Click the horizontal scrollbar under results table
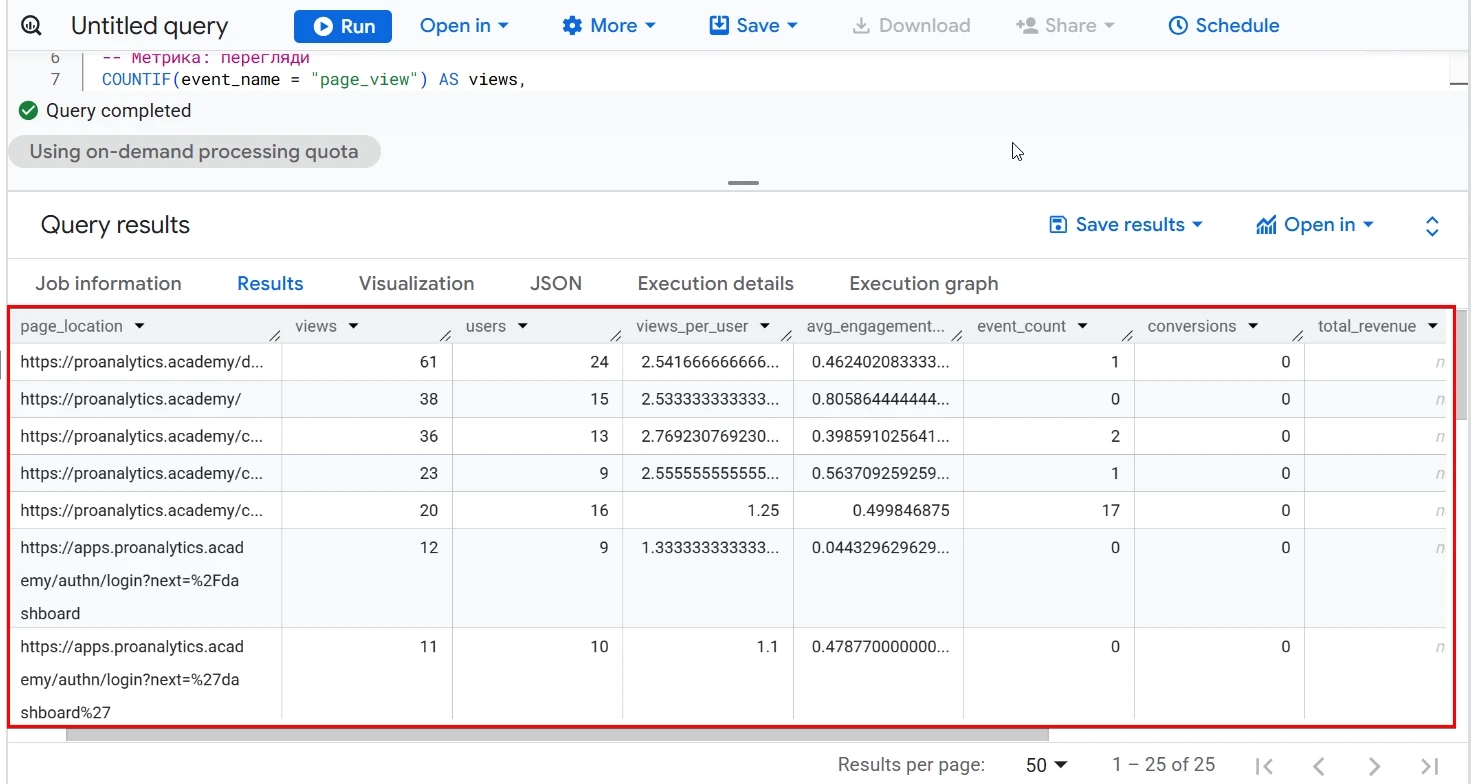Screen dimensions: 1483x784 (x=557, y=734)
